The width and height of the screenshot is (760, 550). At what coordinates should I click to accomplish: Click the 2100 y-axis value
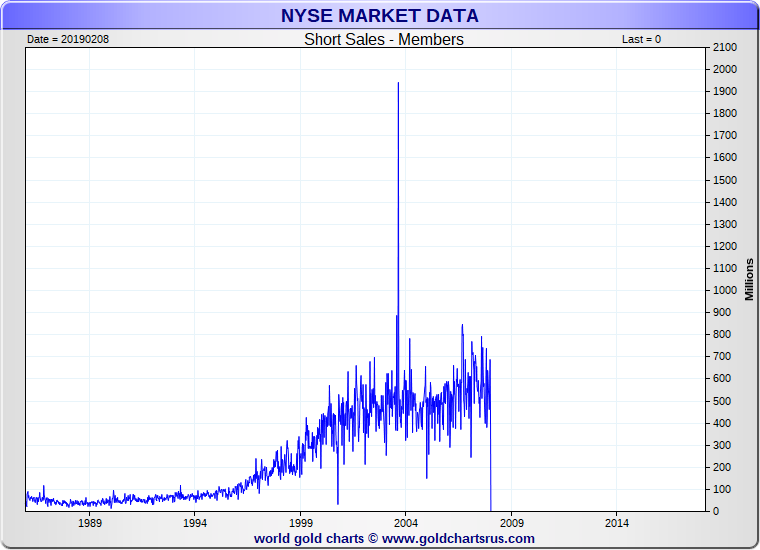pos(725,47)
